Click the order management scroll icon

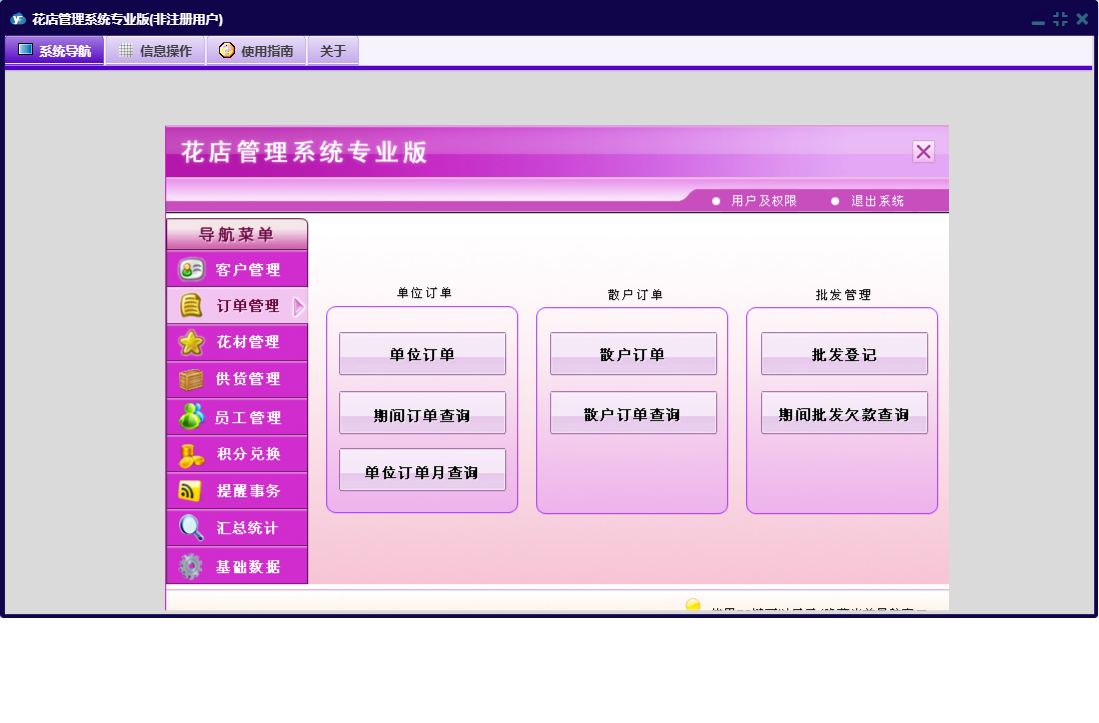(x=191, y=306)
